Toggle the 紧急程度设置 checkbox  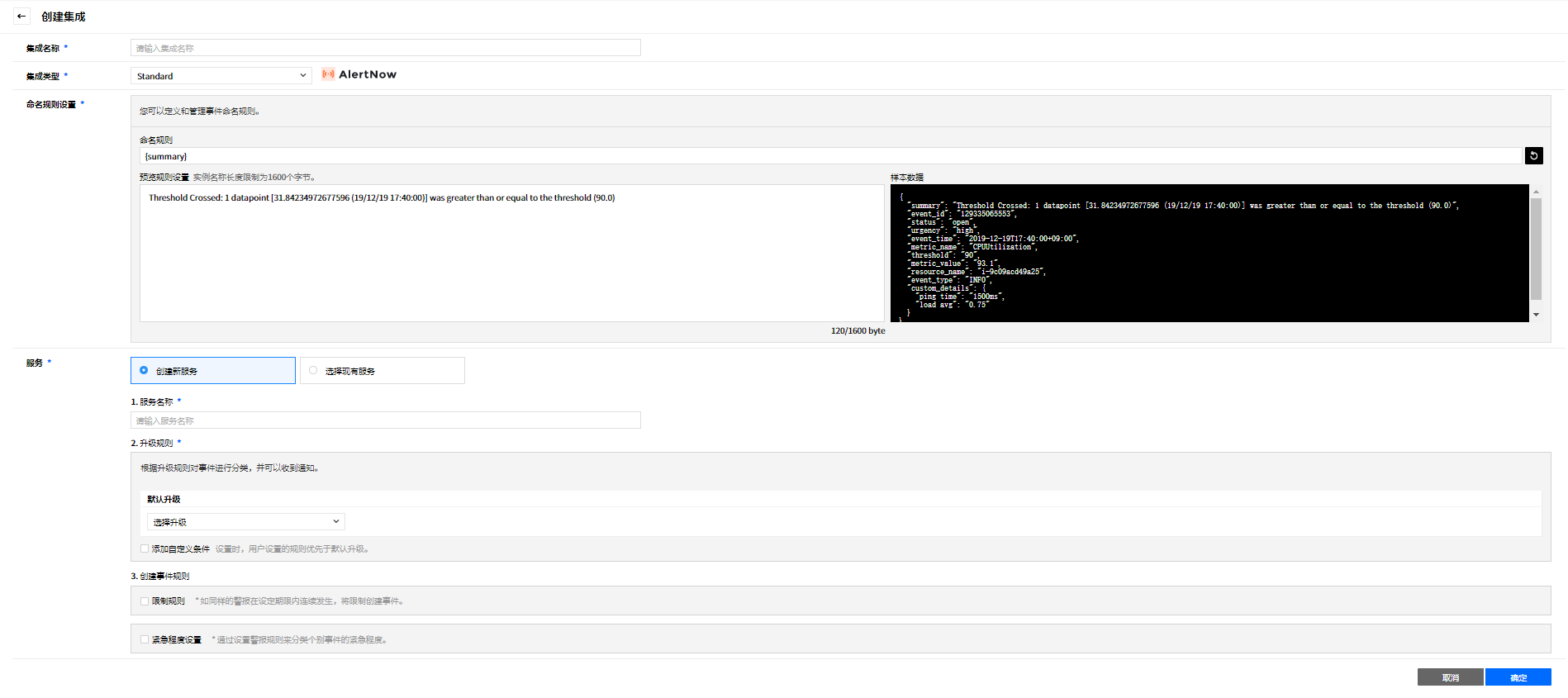[x=145, y=639]
